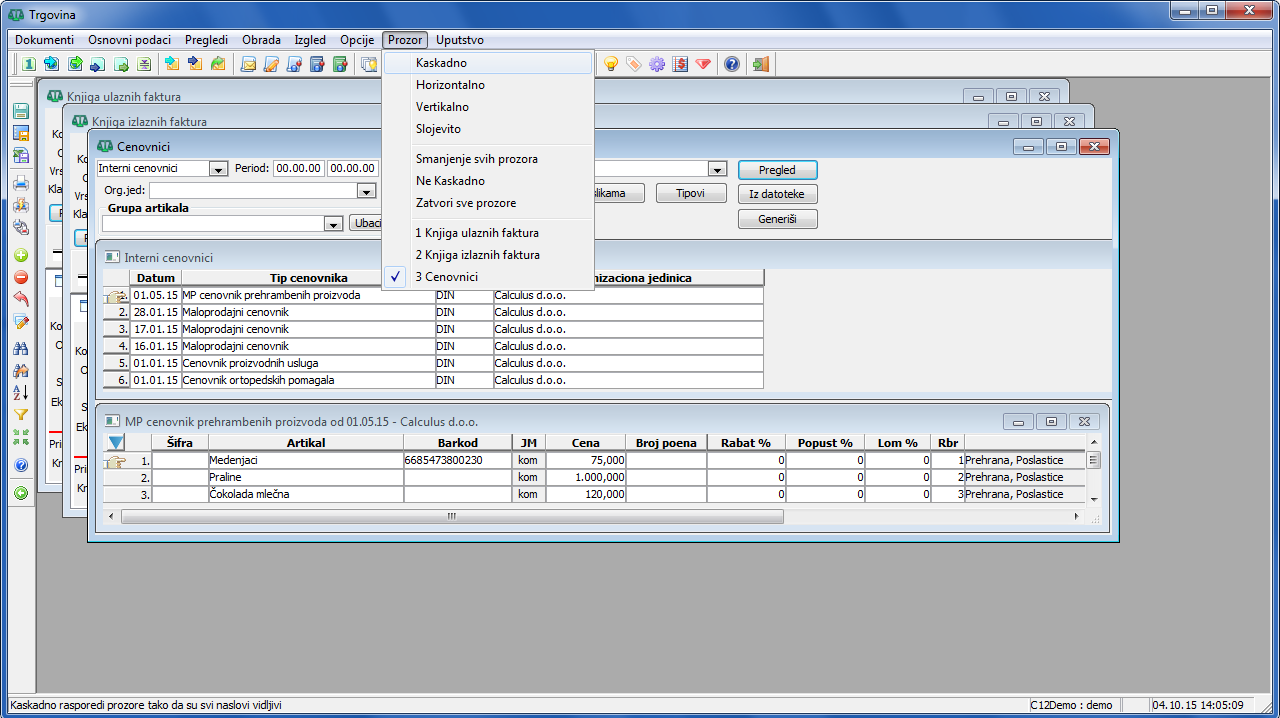1280x718 pixels.
Task: Click the red undo arrow icon
Action: [x=21, y=299]
